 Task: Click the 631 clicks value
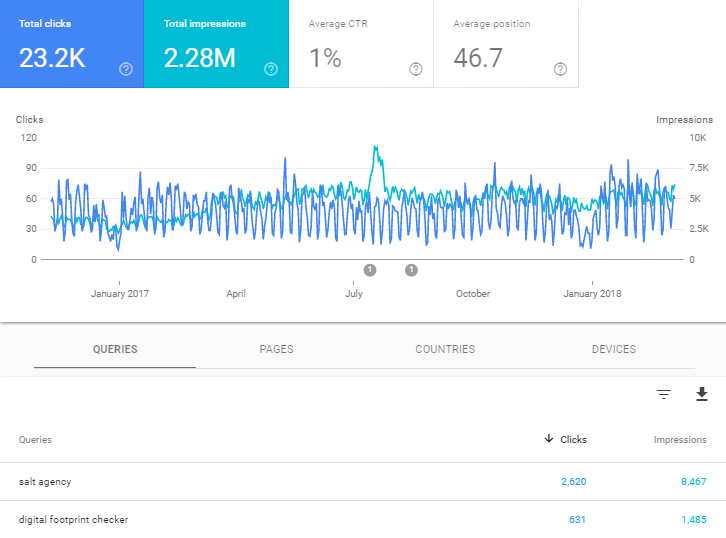(577, 519)
